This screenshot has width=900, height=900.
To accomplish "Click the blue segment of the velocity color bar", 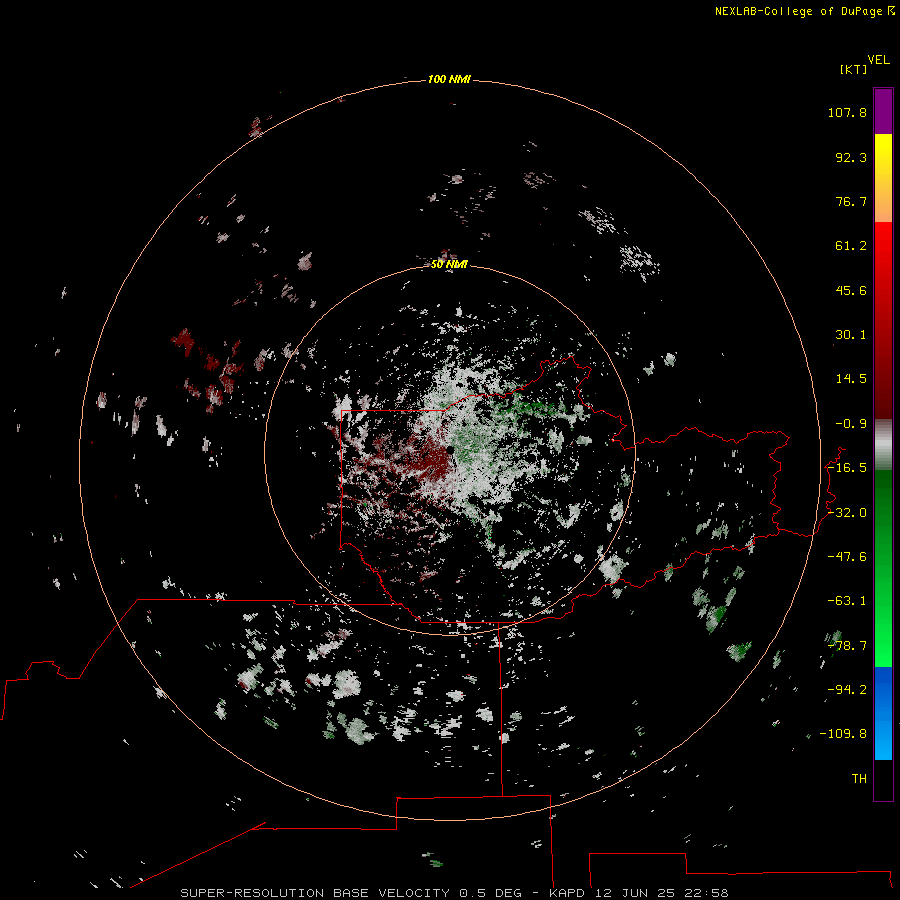I will pos(883,713).
